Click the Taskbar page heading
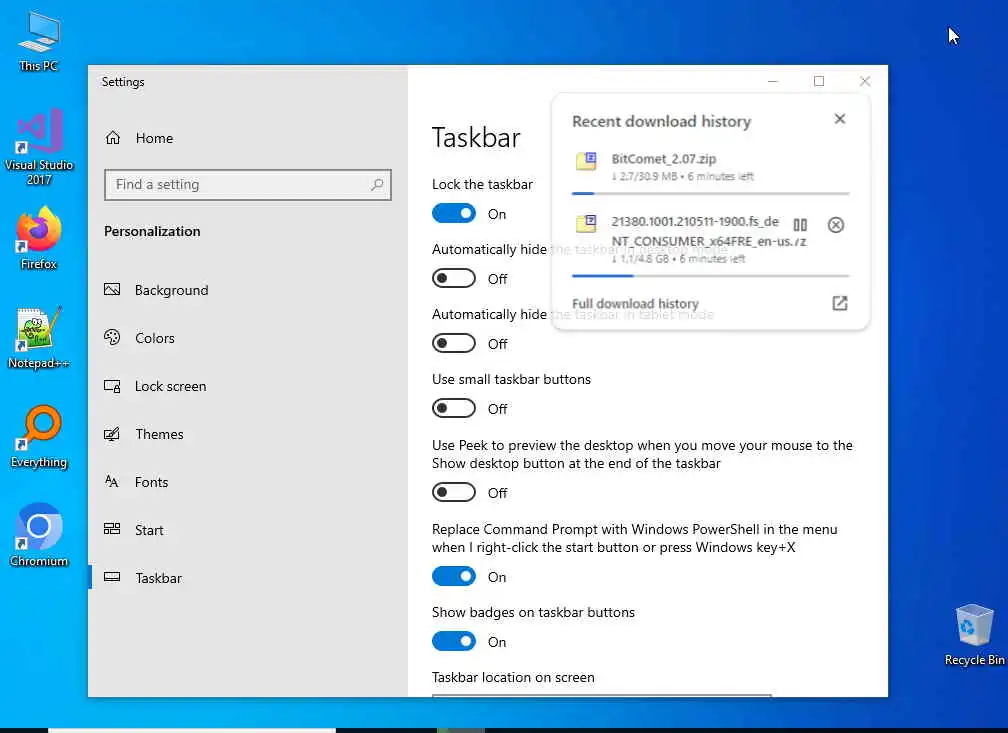 (x=476, y=137)
